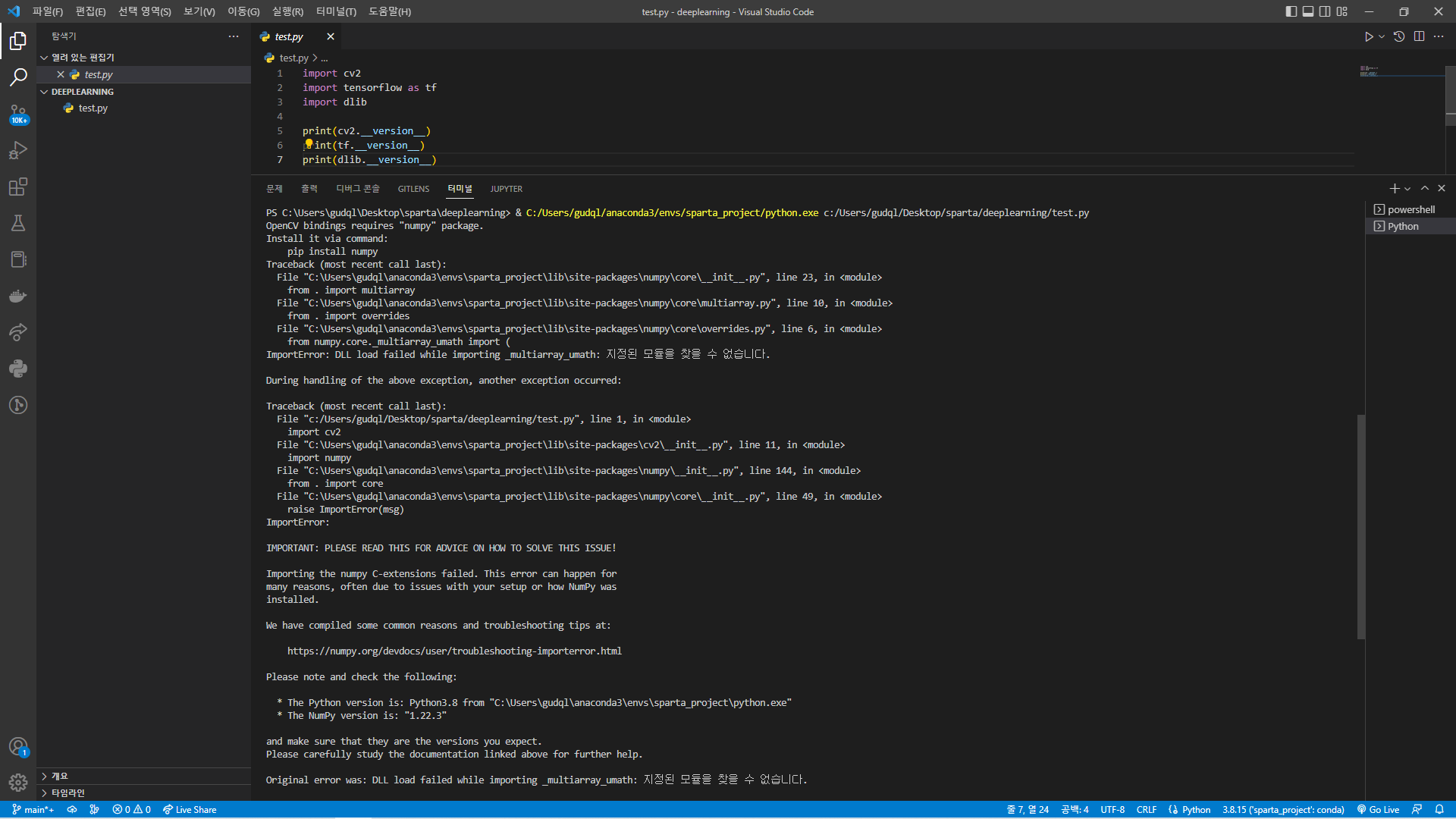
Task: Open the Explorer view in activity bar
Action: click(18, 40)
